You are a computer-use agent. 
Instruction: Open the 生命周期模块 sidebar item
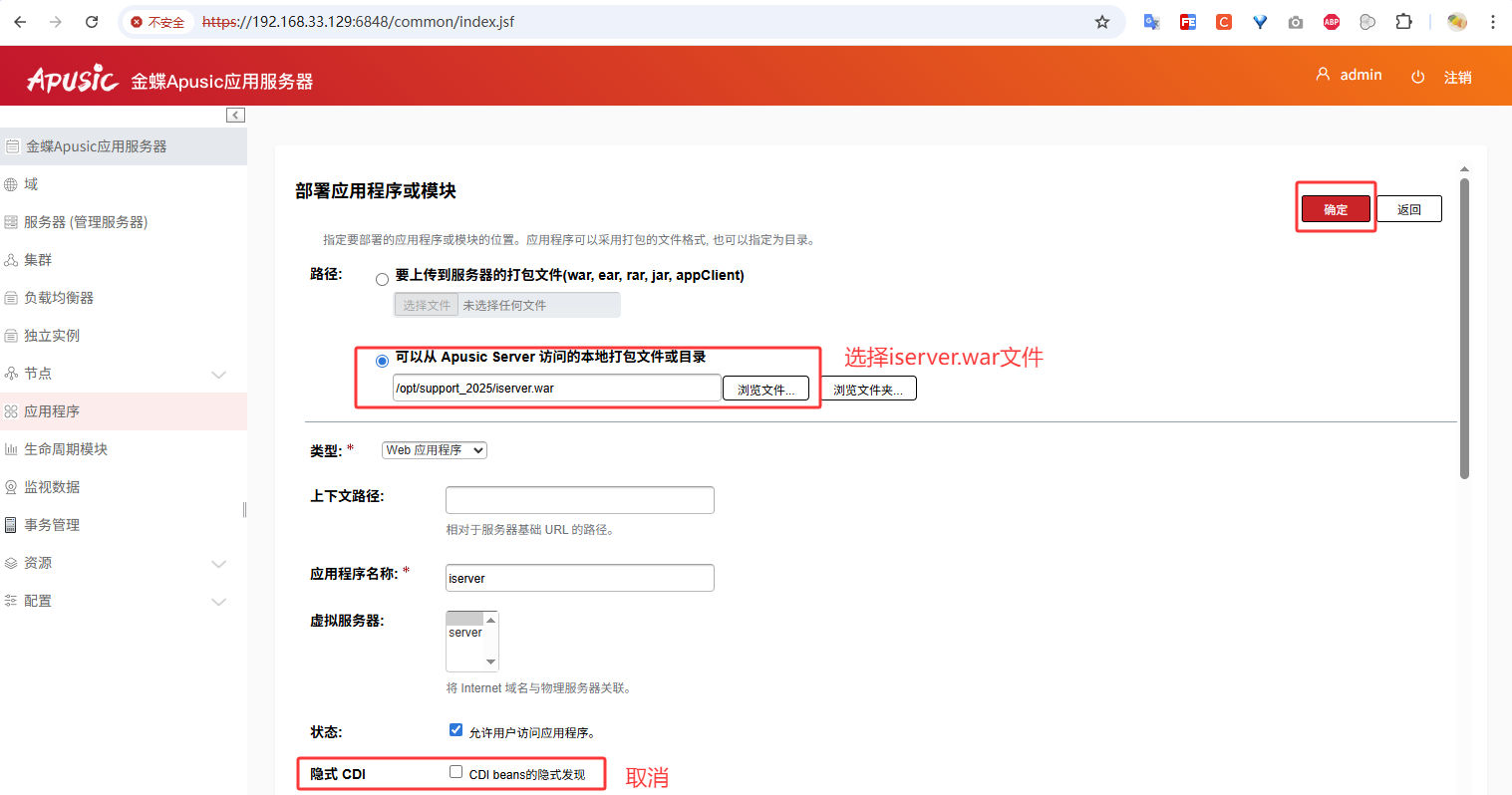tap(124, 449)
